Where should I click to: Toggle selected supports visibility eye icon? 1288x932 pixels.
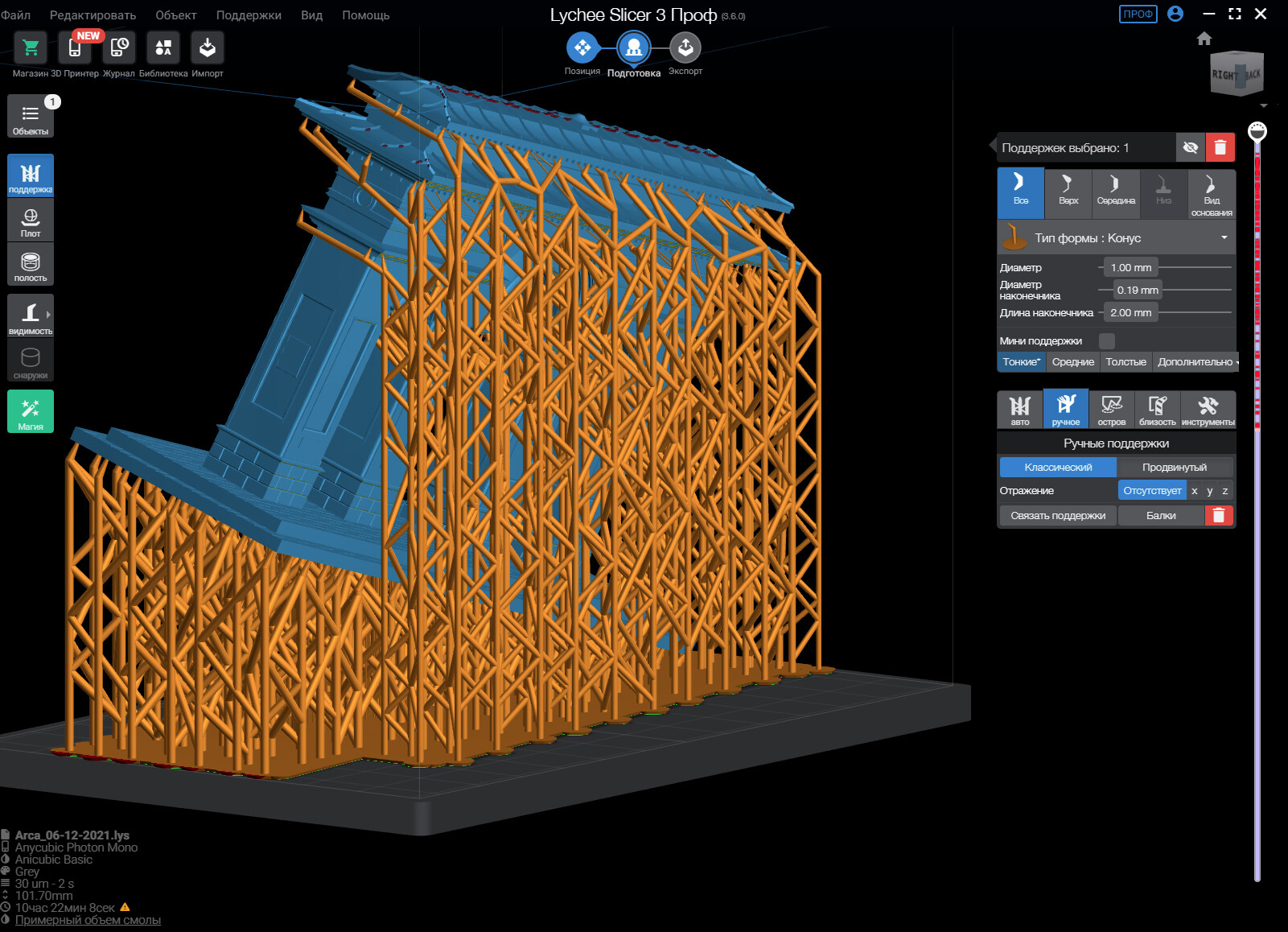(x=1191, y=147)
